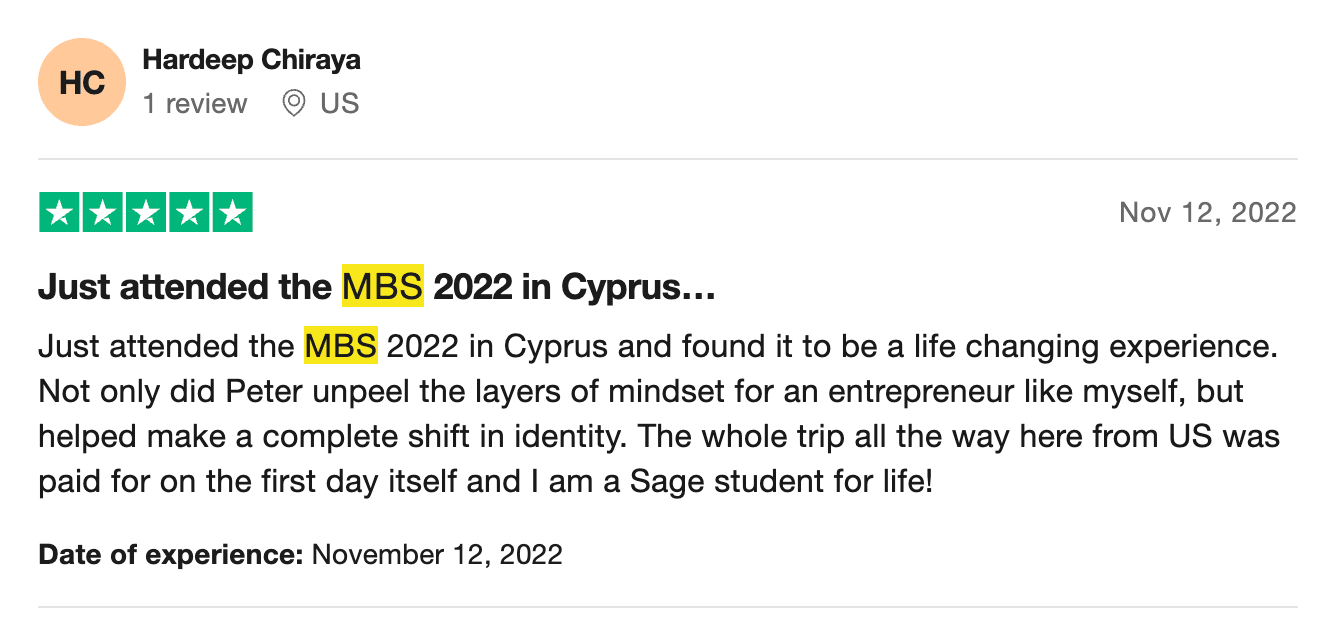Image resolution: width=1340 pixels, height=624 pixels.
Task: Click the third green rating star
Action: pos(146,212)
